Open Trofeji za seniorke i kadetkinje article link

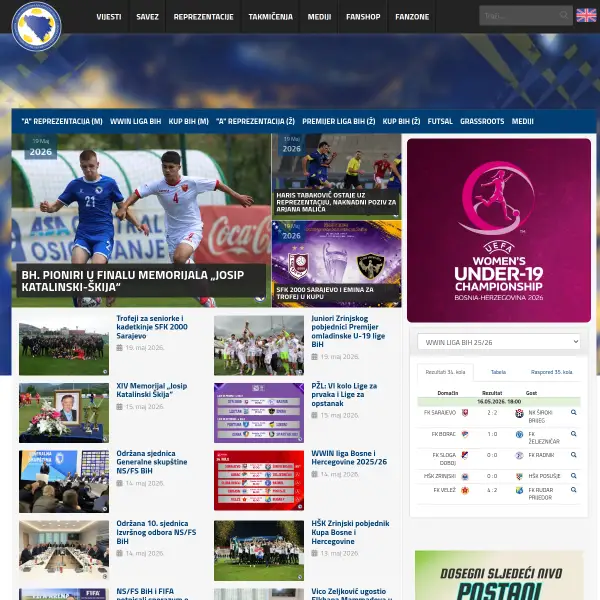[152, 327]
